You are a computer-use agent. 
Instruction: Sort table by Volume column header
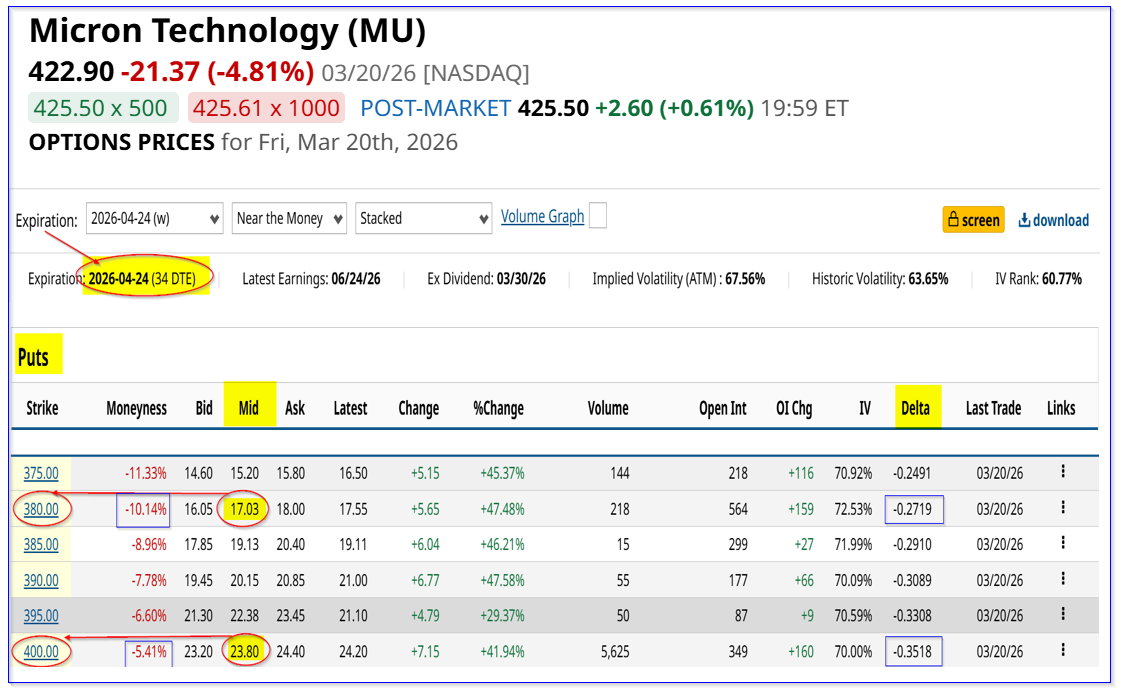point(608,408)
